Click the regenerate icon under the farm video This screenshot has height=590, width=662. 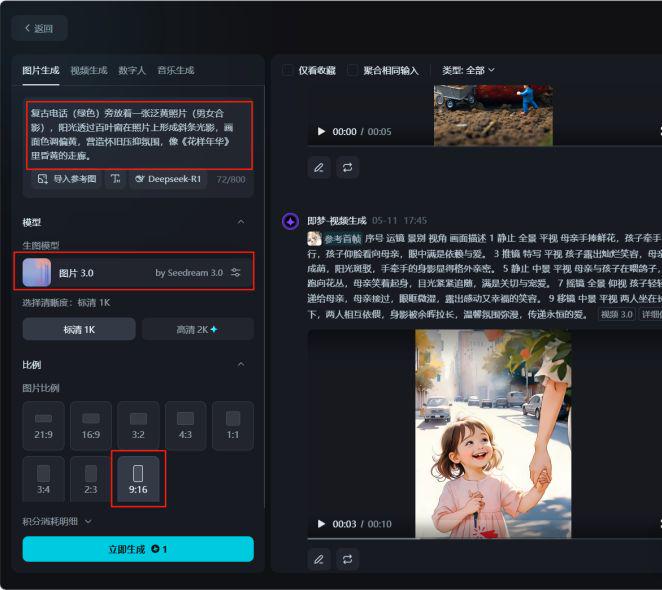(x=347, y=168)
